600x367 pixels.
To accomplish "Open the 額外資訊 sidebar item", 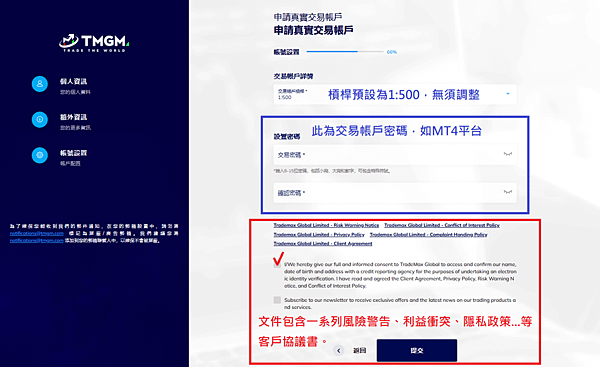I will coord(73,117).
